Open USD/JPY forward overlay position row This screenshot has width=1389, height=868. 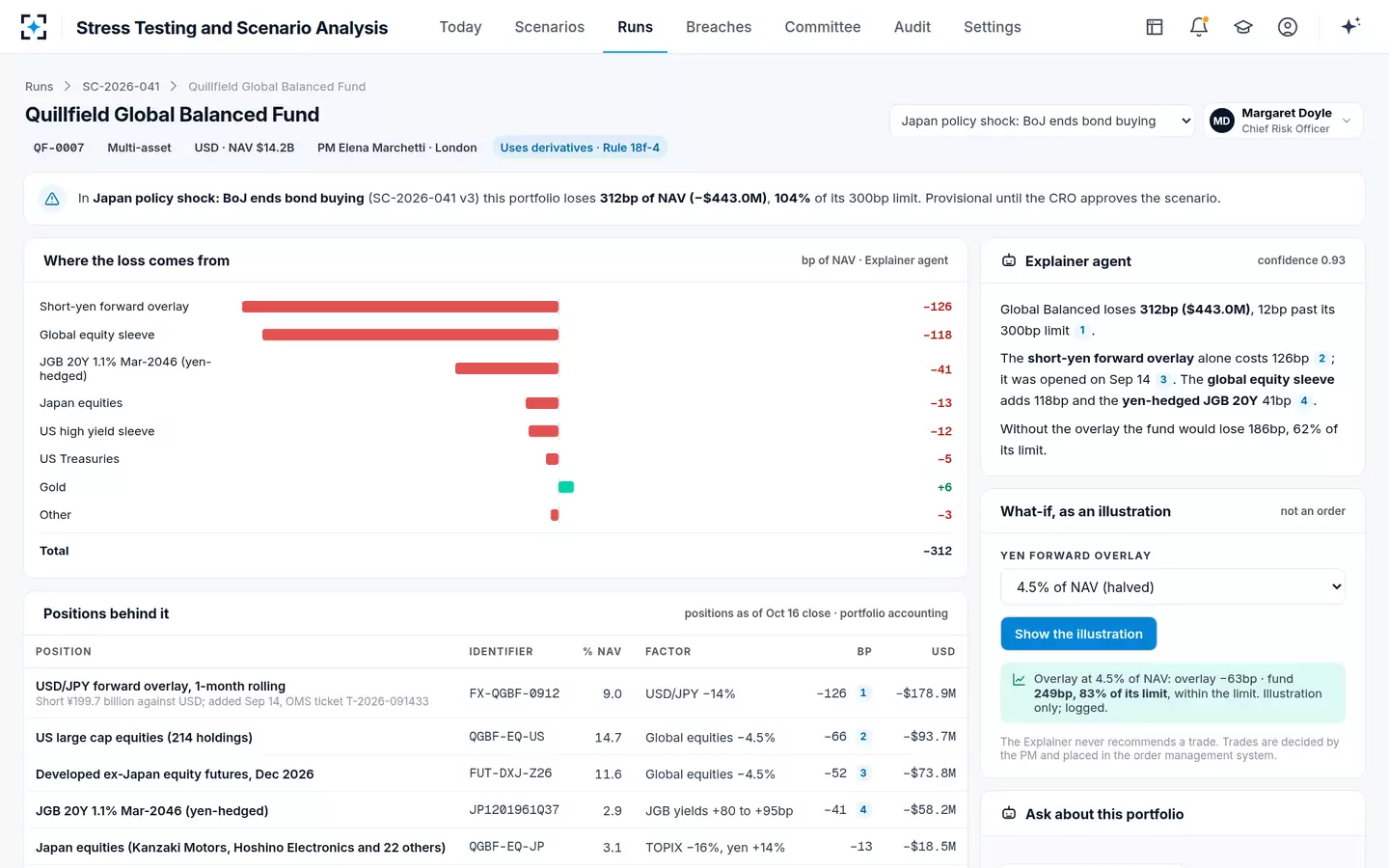coord(496,693)
